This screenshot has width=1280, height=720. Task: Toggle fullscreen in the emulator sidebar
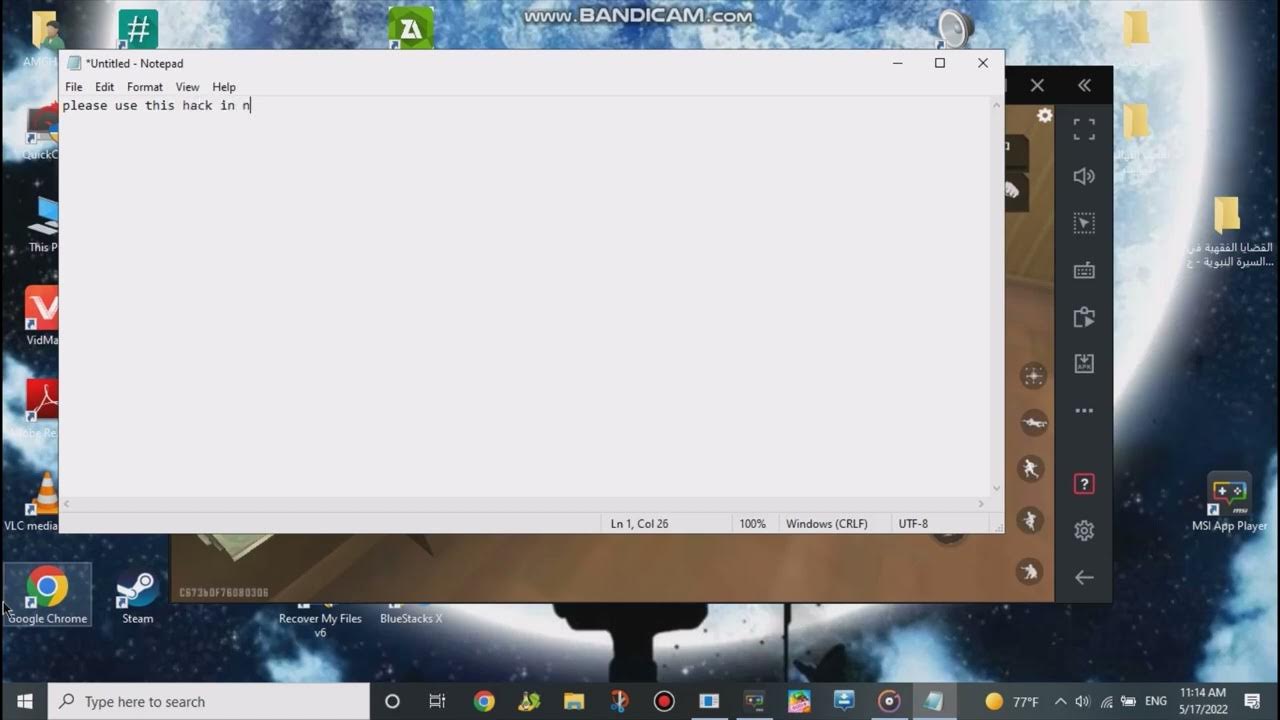(x=1084, y=129)
